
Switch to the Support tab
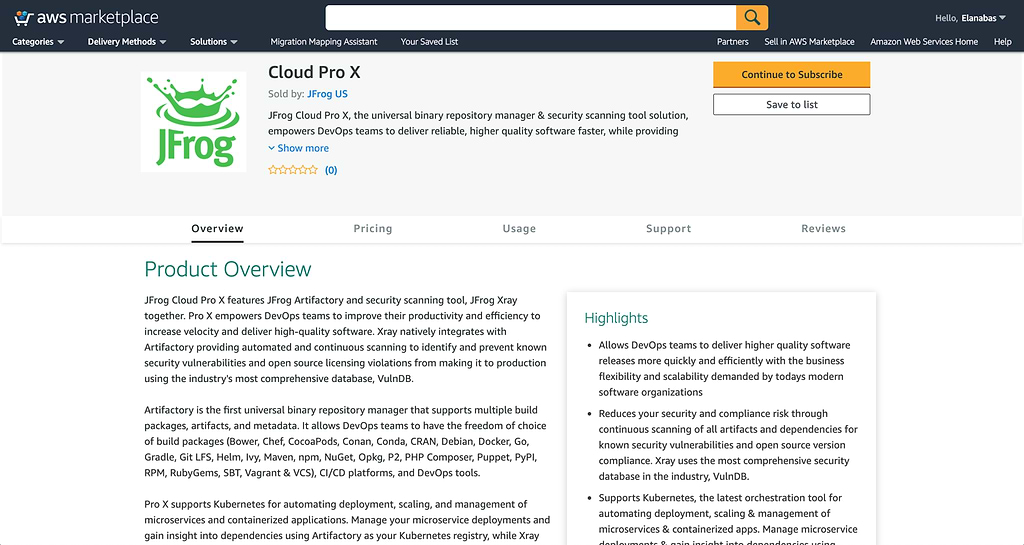(669, 228)
